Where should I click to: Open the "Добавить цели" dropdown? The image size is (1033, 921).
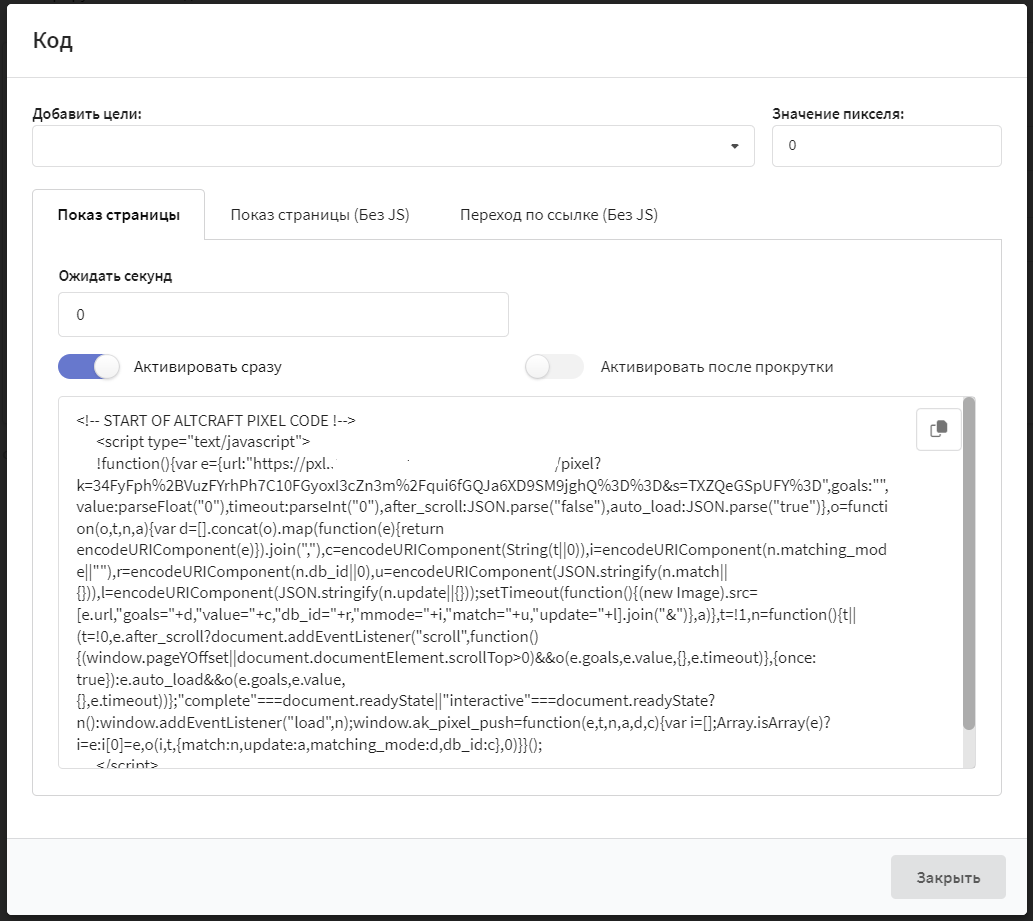(x=393, y=146)
